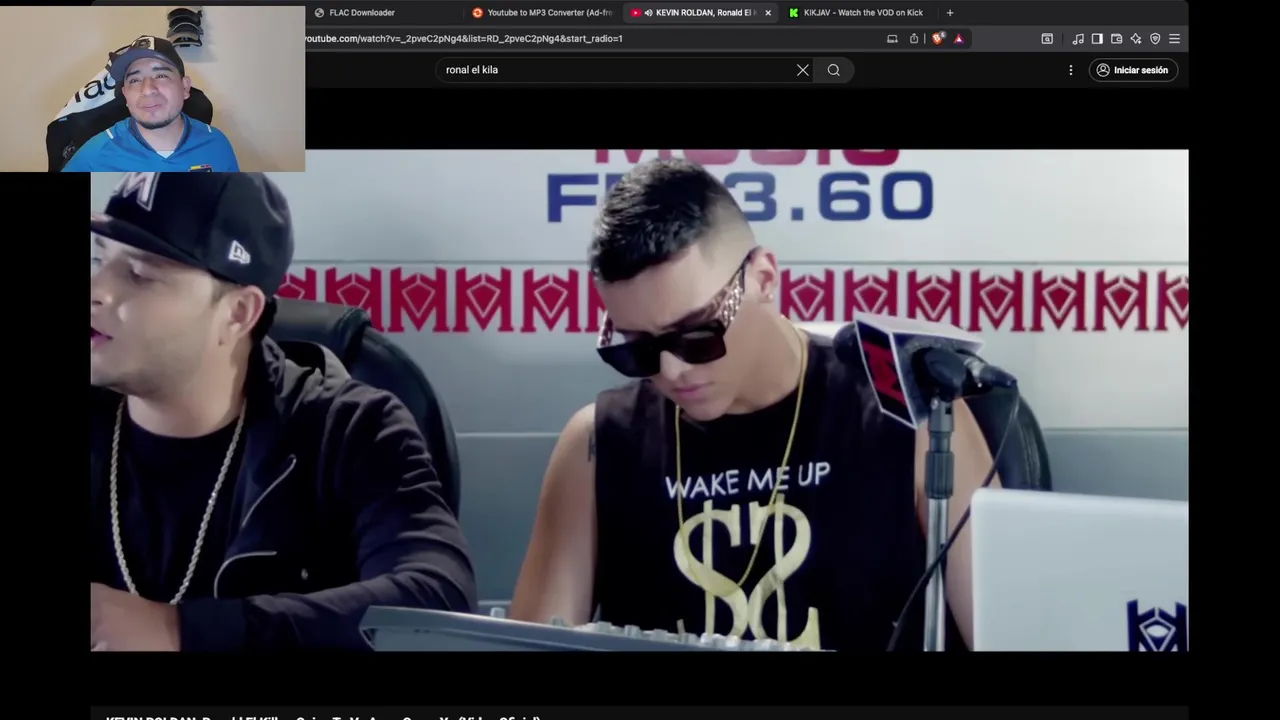Click the video player to pause playback
Screen dimensions: 1280x720
tap(640, 400)
